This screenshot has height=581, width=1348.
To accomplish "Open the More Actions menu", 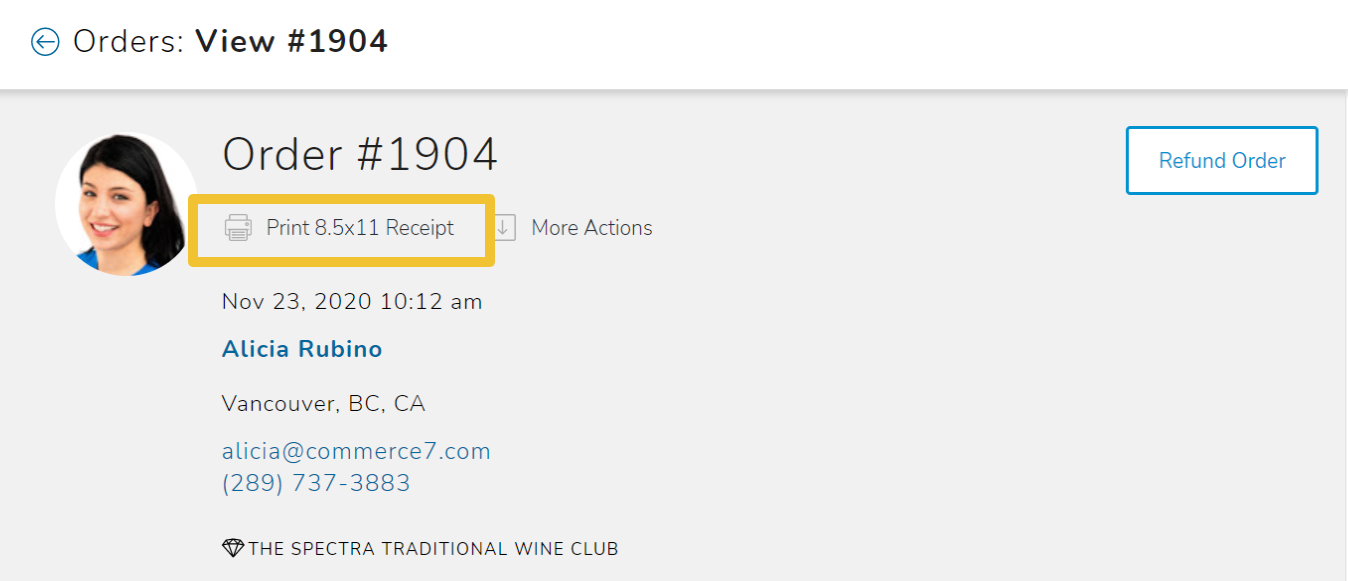I will pos(591,228).
